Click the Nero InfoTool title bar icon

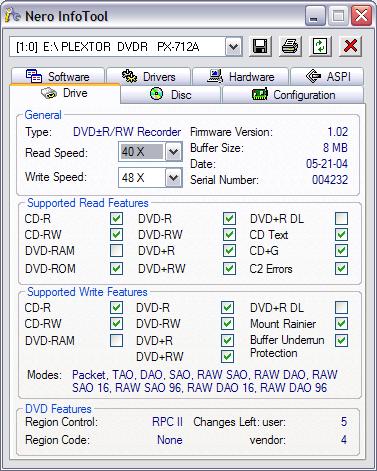[13, 15]
